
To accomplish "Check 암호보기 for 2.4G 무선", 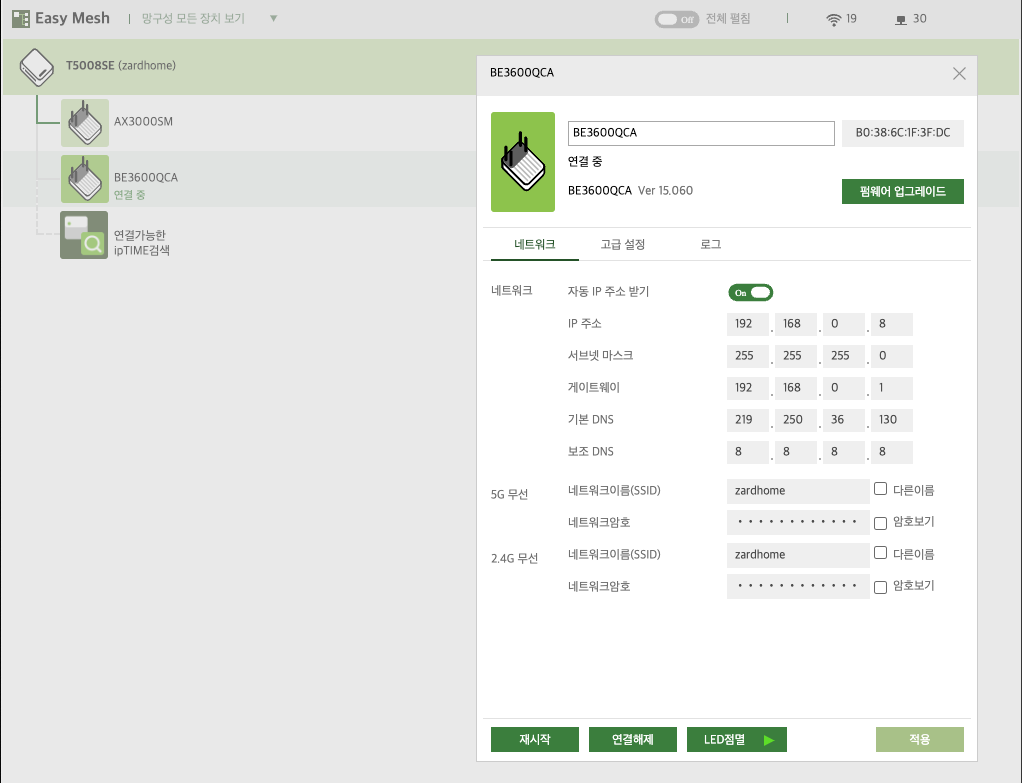I will (x=881, y=587).
